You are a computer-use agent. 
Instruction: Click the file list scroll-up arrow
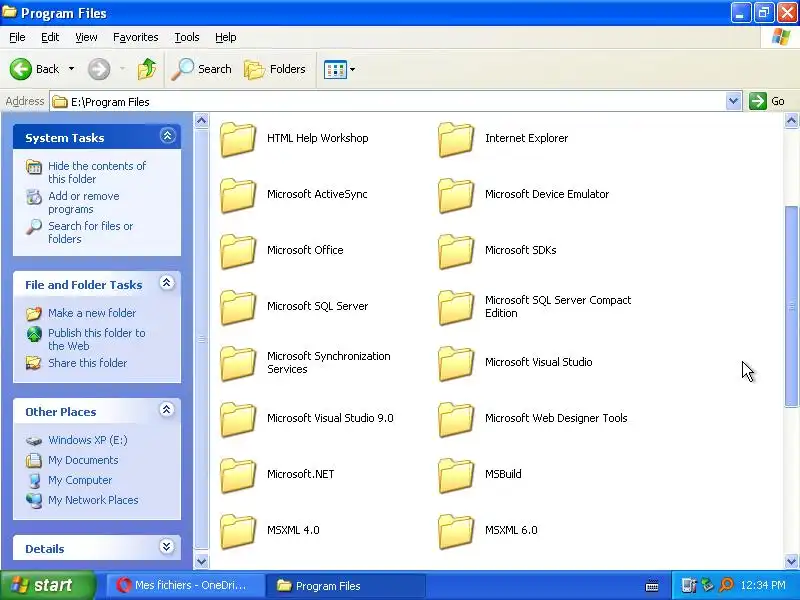791,120
